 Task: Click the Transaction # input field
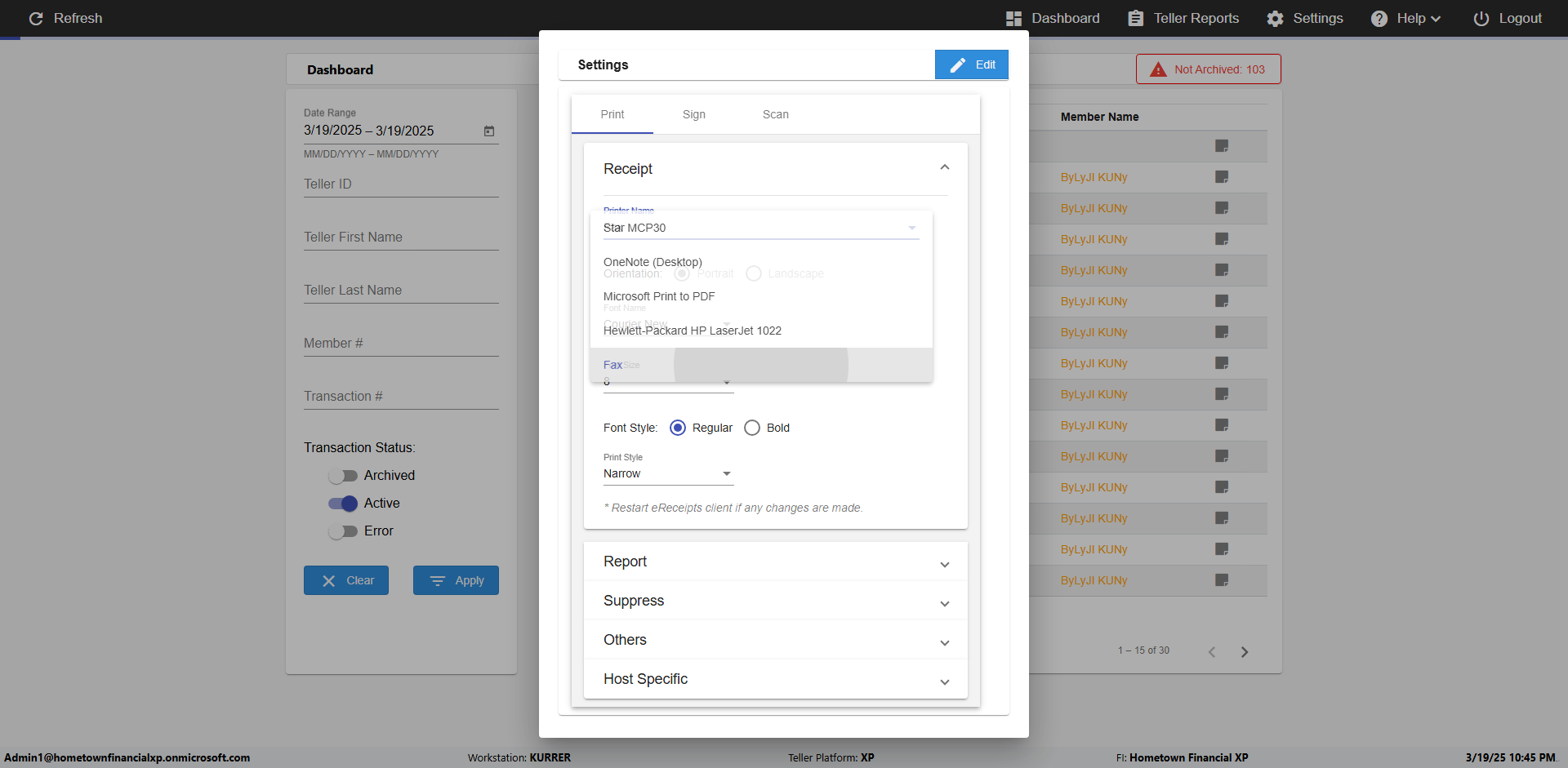coord(401,397)
